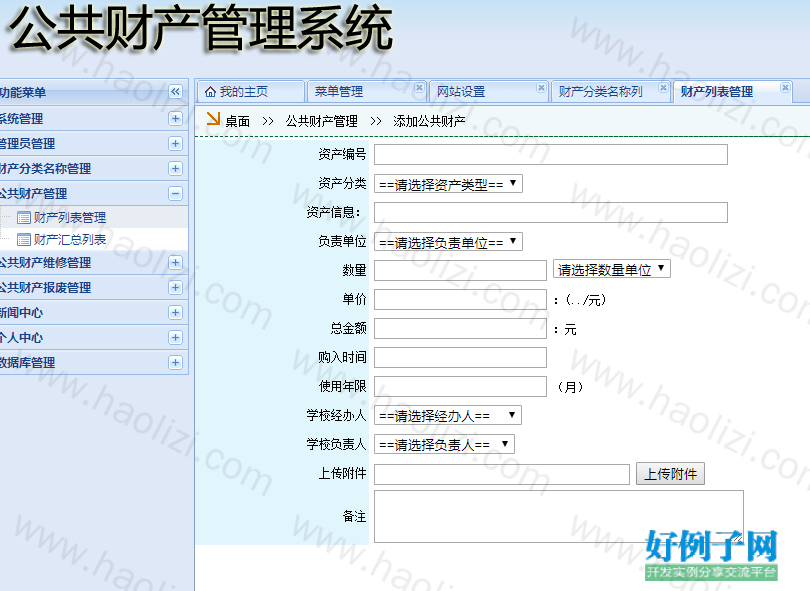
Task: Close the 财产分类名称列 tab
Action: (x=663, y=87)
